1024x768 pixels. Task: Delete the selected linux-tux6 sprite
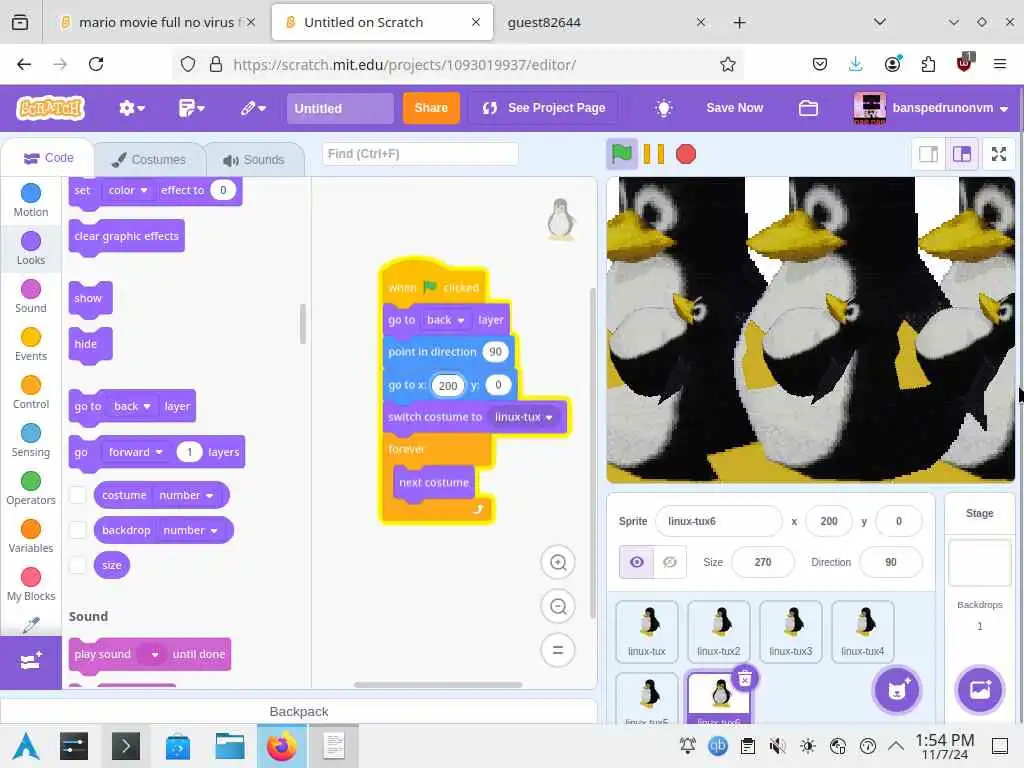point(744,679)
